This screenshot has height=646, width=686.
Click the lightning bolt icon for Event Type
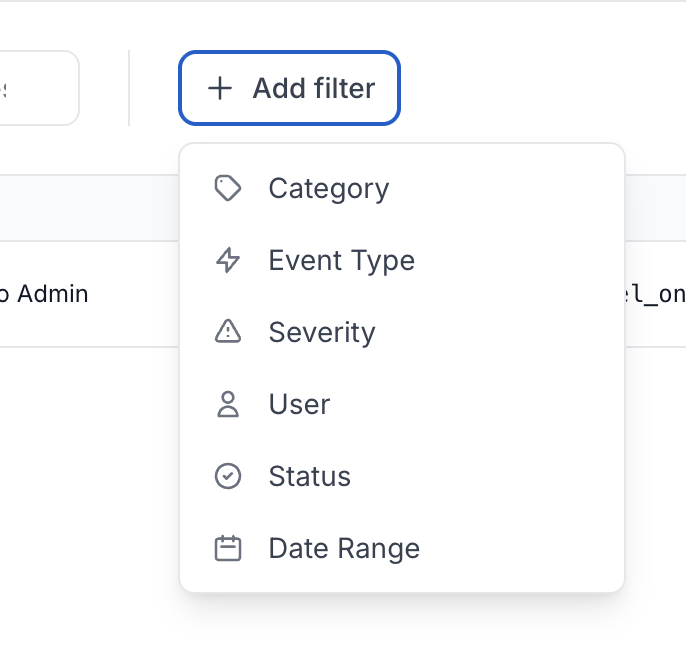coord(228,260)
